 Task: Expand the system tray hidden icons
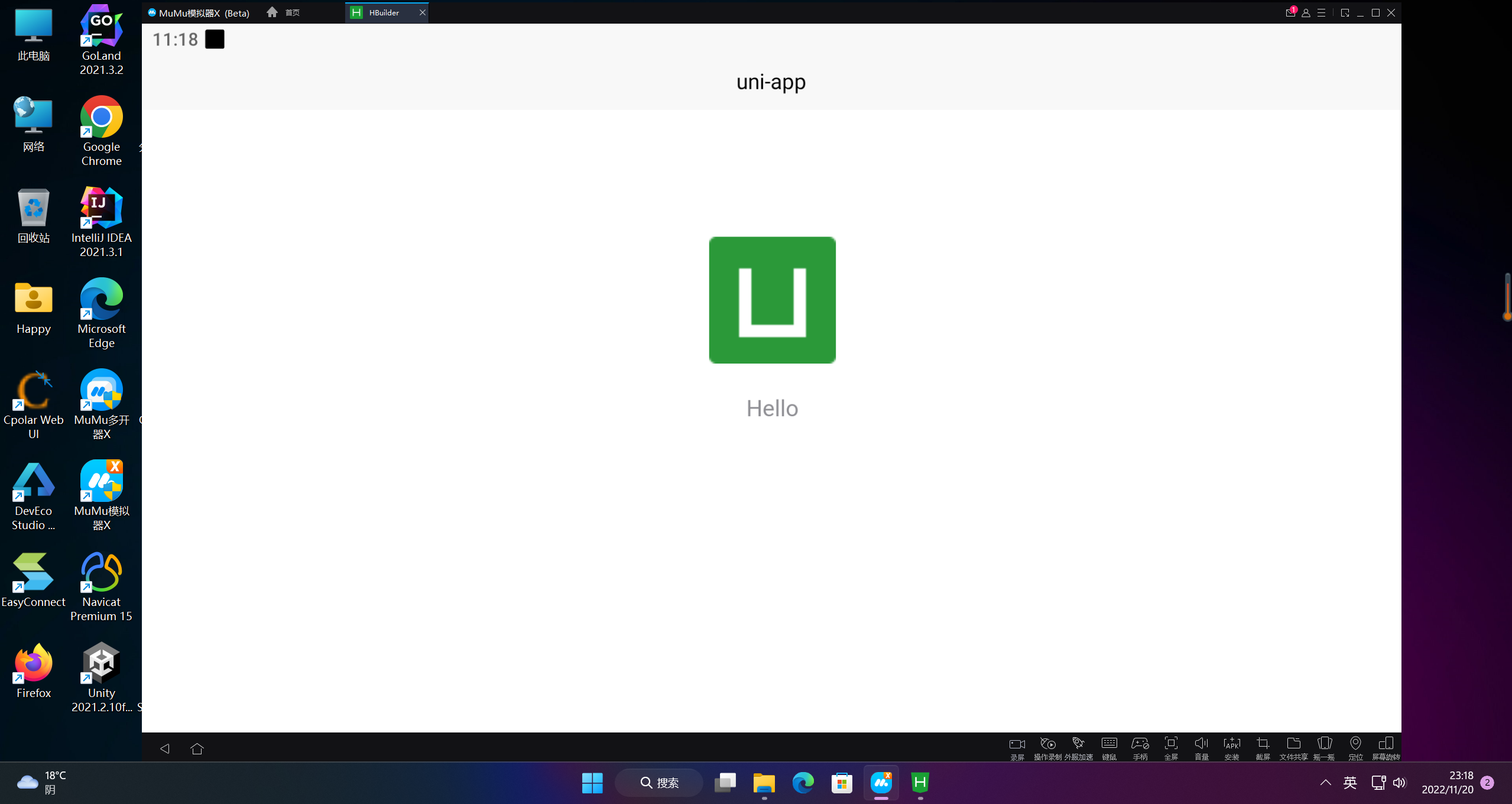pyautogui.click(x=1326, y=783)
